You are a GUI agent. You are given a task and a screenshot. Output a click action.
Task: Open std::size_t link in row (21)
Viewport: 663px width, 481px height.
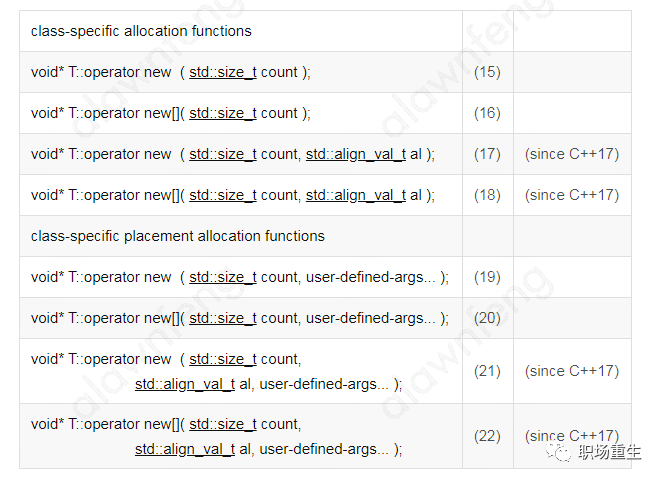click(222, 359)
